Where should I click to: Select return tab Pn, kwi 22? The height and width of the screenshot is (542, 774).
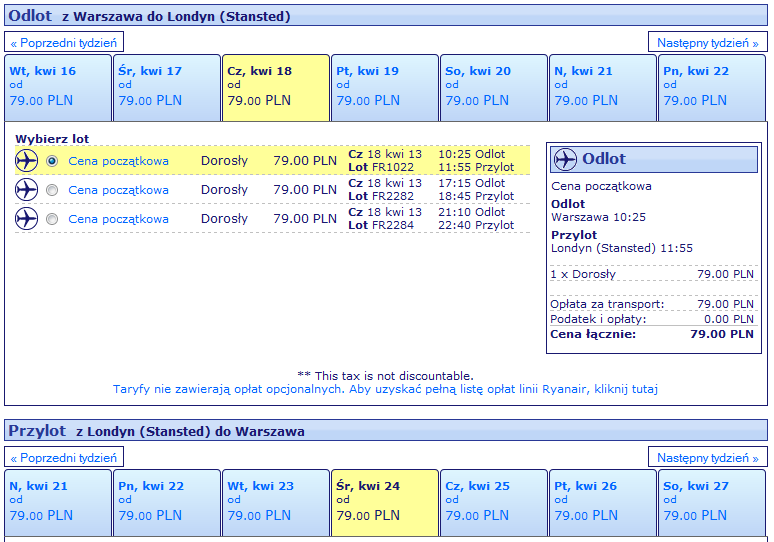click(x=167, y=503)
